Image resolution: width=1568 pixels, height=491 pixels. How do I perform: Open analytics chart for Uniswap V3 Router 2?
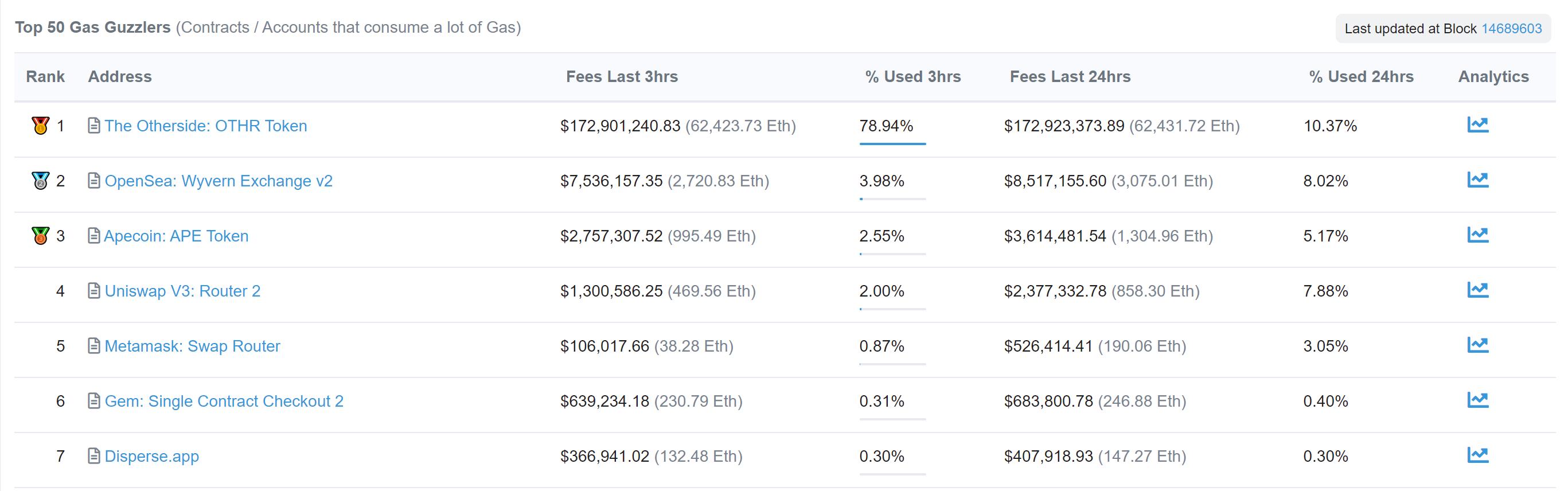1477,290
